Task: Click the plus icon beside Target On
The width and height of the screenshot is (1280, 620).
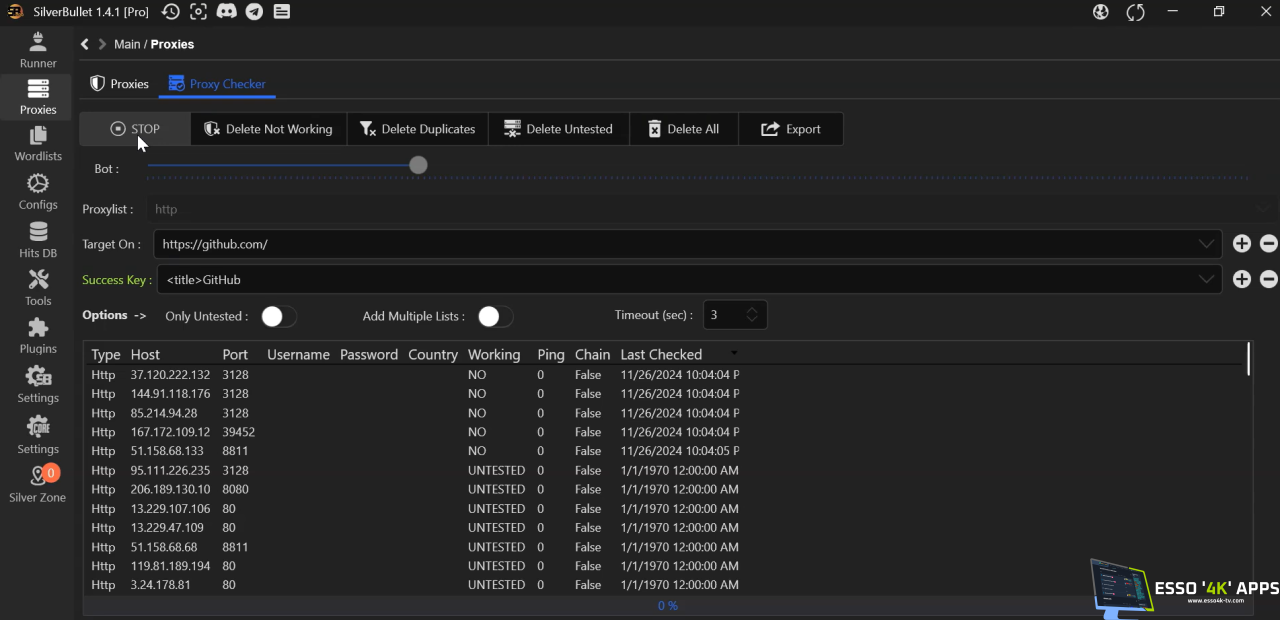Action: point(1241,244)
